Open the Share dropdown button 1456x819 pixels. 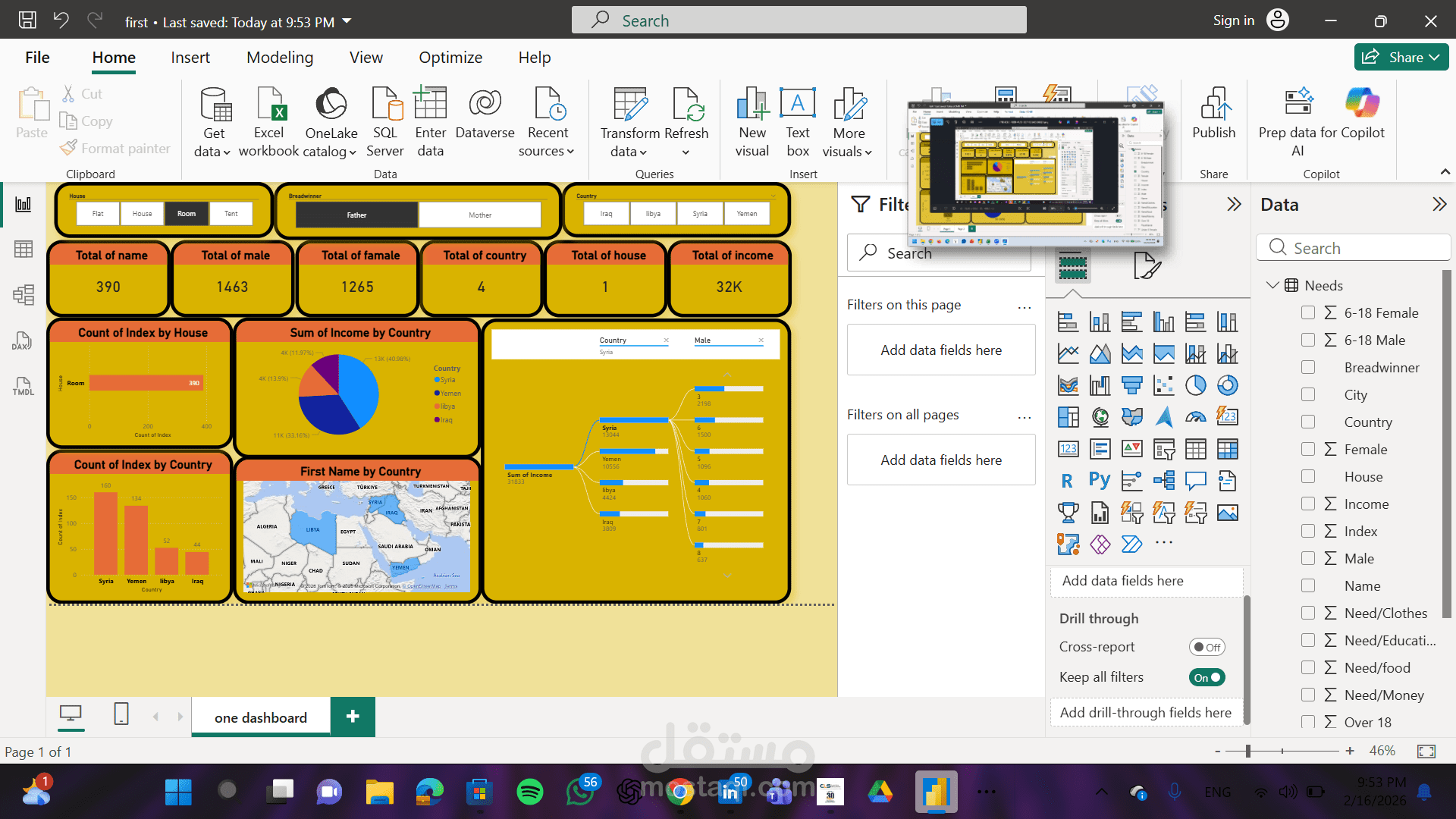pos(1401,57)
